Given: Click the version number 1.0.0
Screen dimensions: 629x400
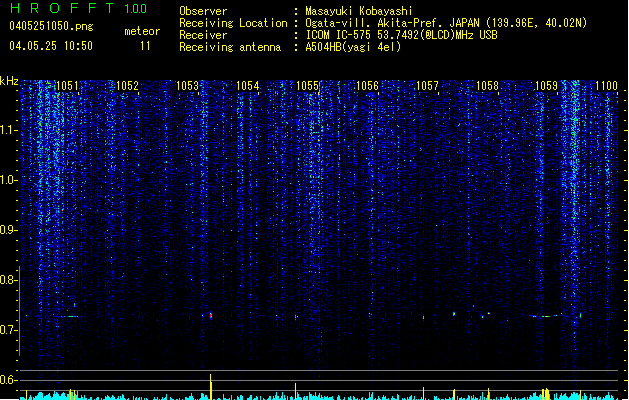Looking at the screenshot, I should [x=135, y=9].
